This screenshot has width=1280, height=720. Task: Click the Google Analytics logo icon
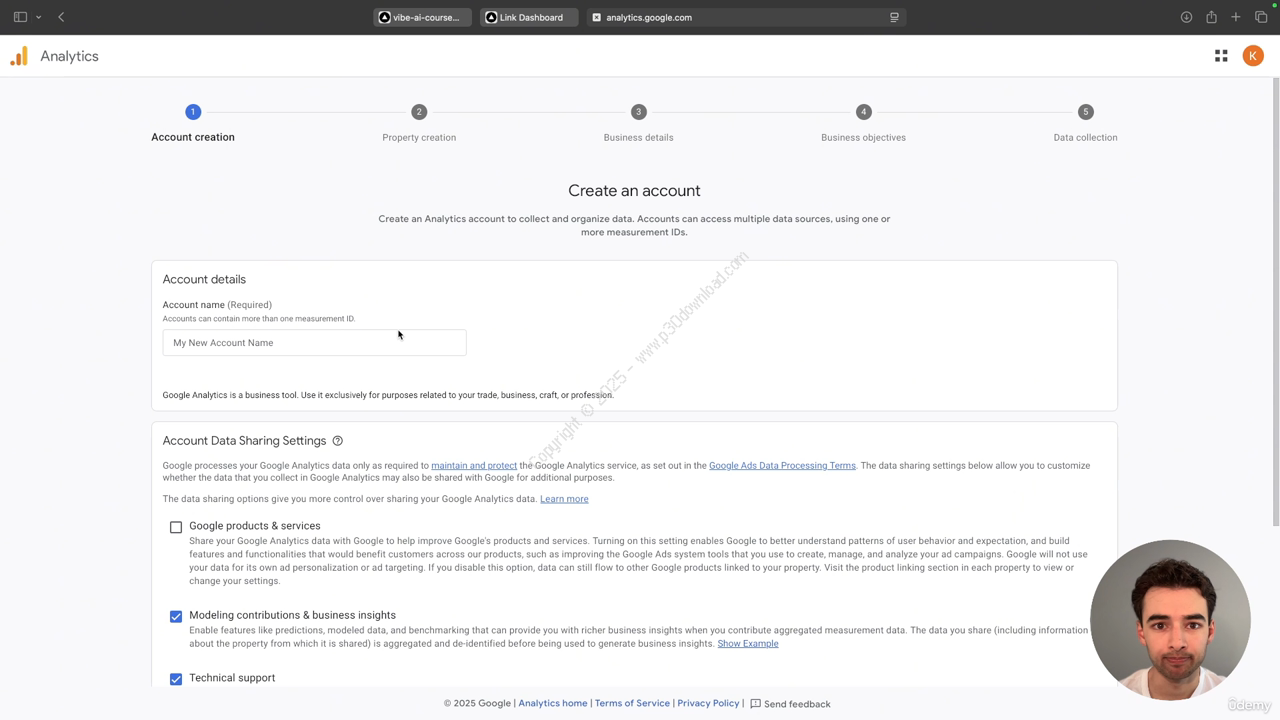point(19,56)
